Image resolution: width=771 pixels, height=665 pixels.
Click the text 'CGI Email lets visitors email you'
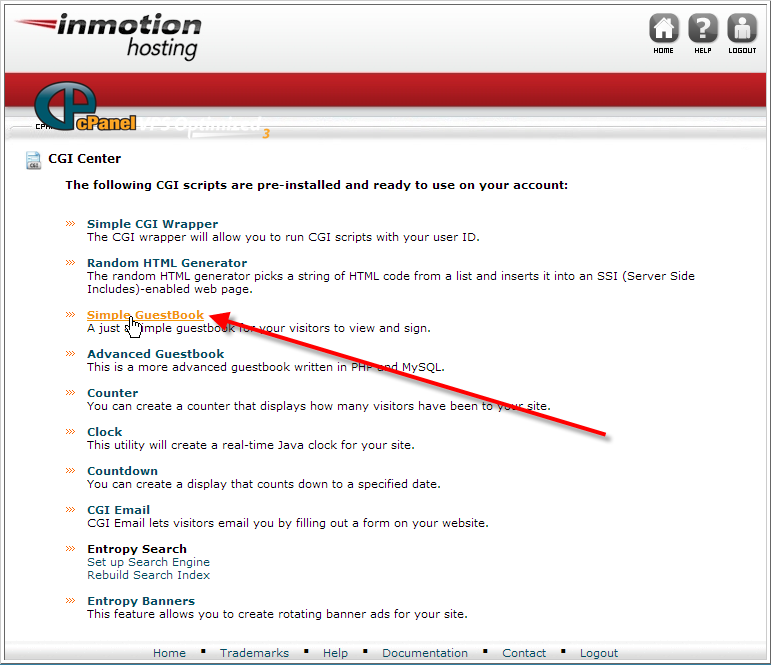(x=182, y=523)
